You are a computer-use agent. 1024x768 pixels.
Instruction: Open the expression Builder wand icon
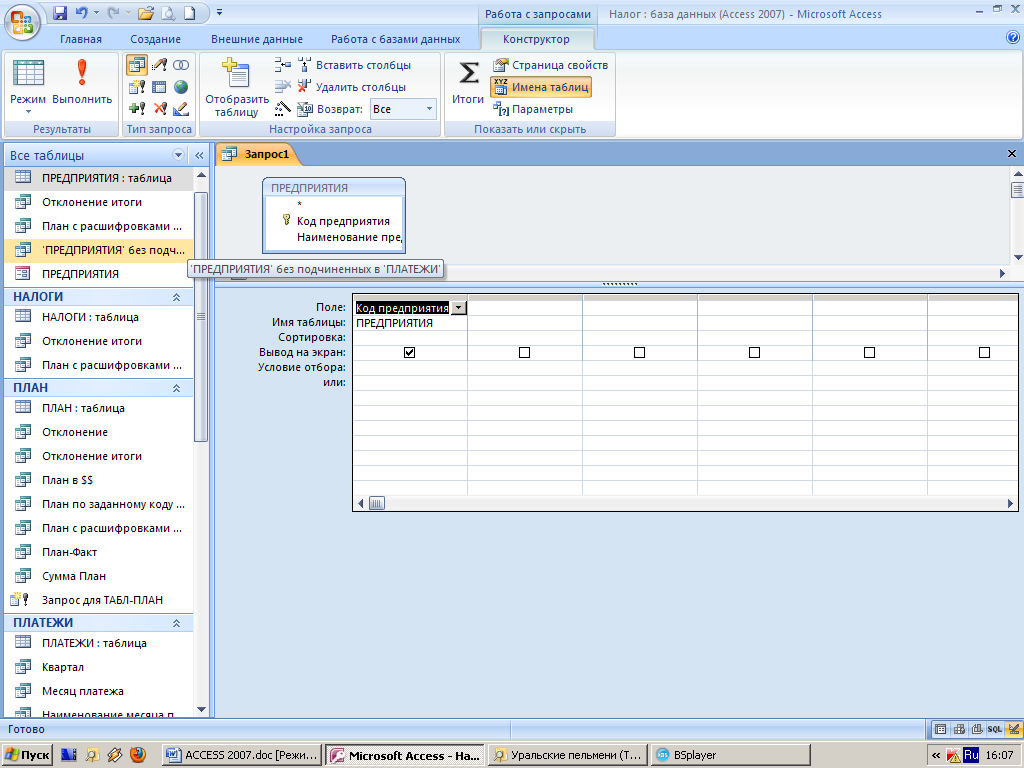click(x=283, y=108)
